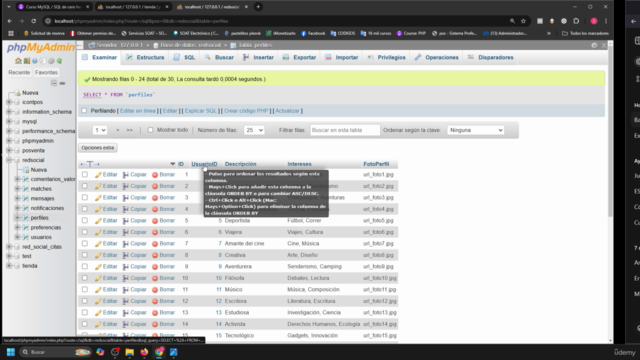Click the usuarios table icon in sidebar

[x=26, y=237]
